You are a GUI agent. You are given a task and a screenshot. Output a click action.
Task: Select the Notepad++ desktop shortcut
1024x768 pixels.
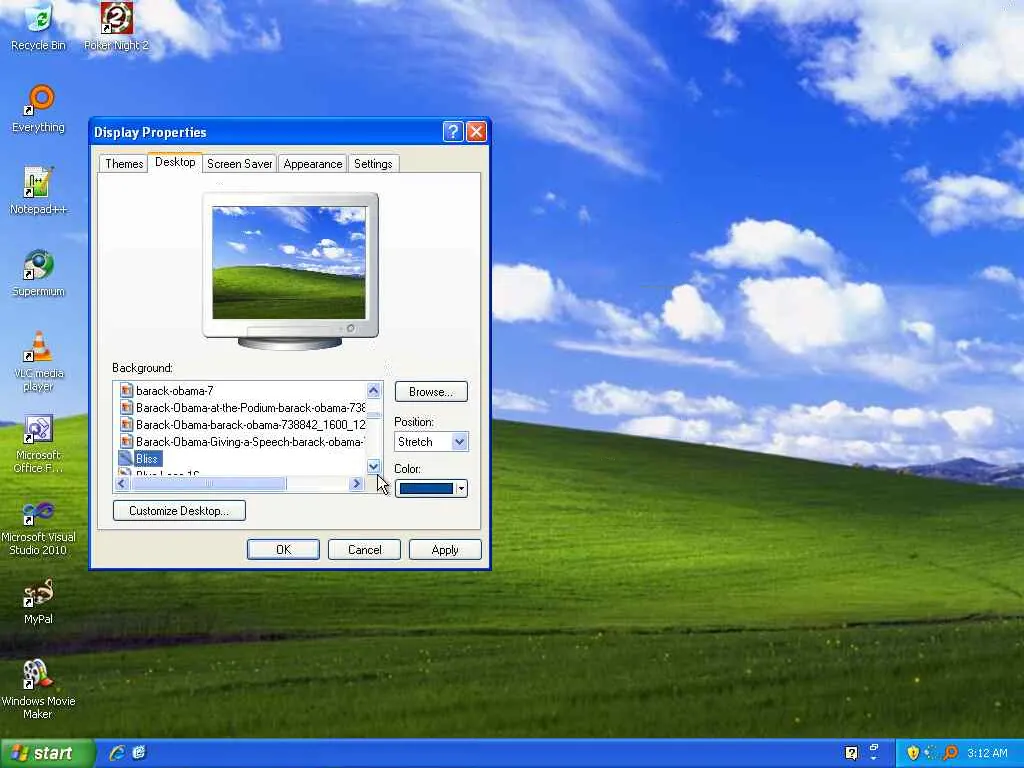tap(39, 191)
